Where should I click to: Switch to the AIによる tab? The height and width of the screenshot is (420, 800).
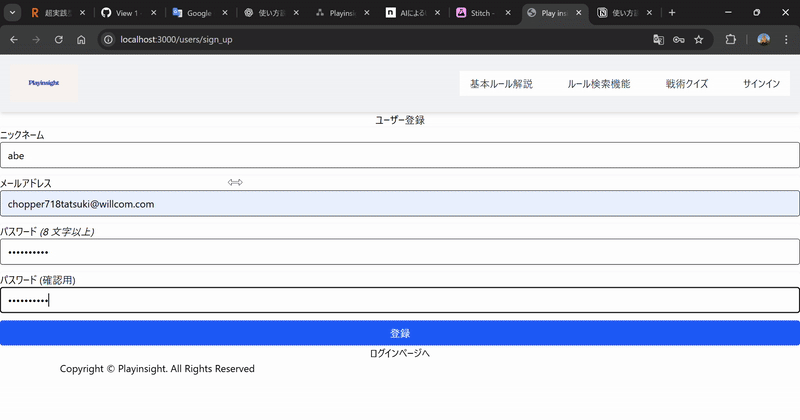406,13
